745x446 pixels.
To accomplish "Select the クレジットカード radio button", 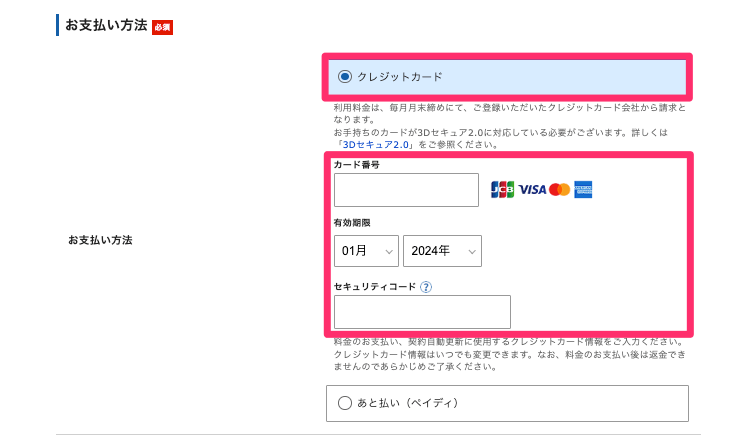I will (344, 76).
